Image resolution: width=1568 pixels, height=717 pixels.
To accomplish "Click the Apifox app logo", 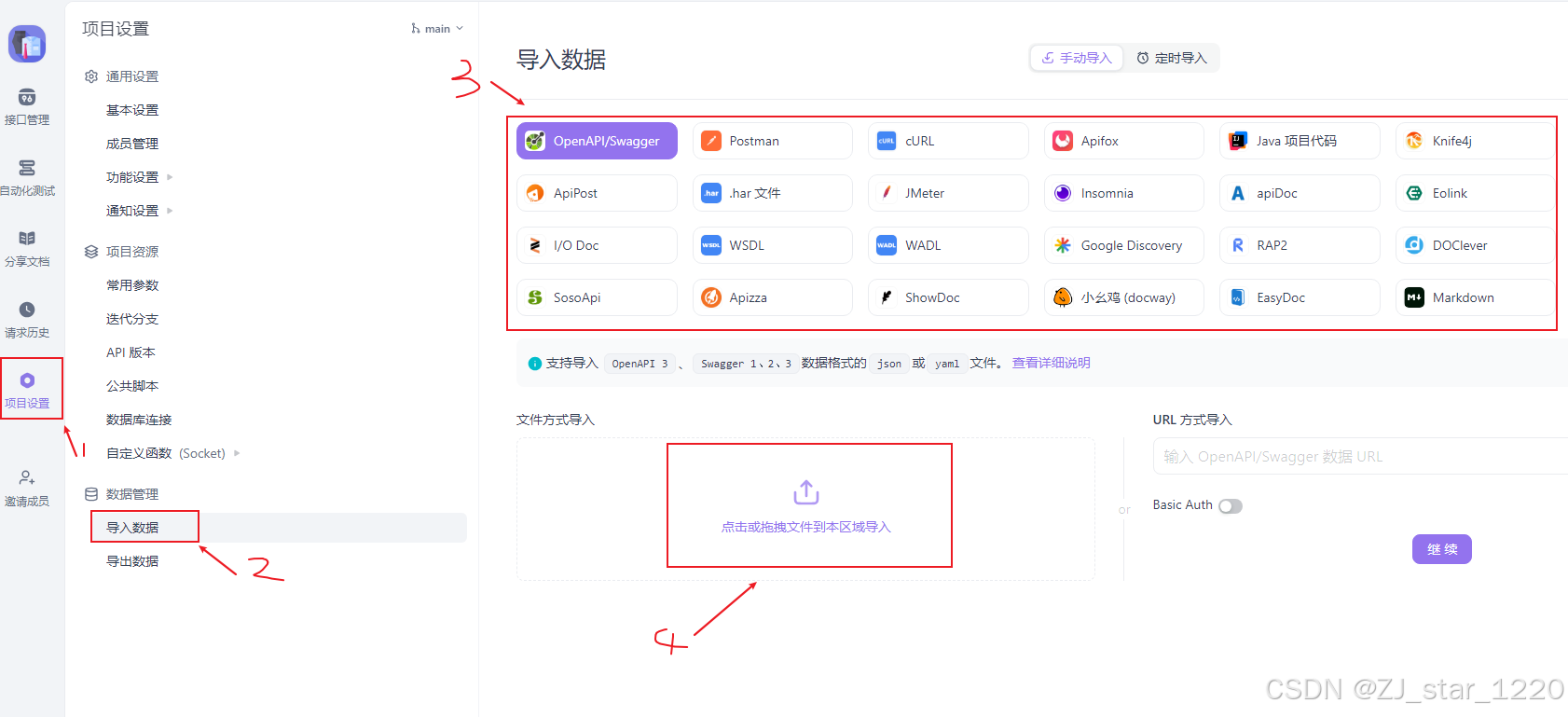I will tap(27, 44).
